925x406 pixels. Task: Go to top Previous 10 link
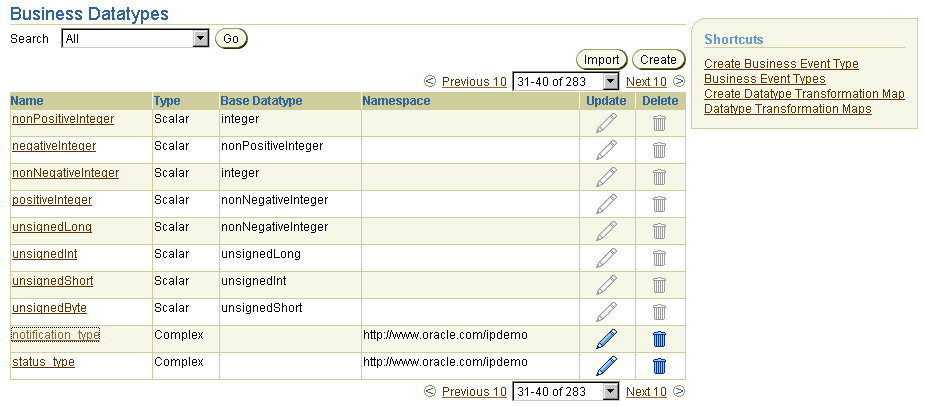pyautogui.click(x=474, y=82)
